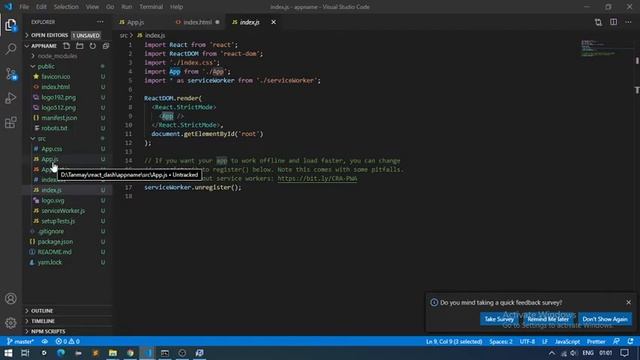Open the Manage gear icon
This screenshot has height=360, width=640.
pyautogui.click(x=11, y=322)
